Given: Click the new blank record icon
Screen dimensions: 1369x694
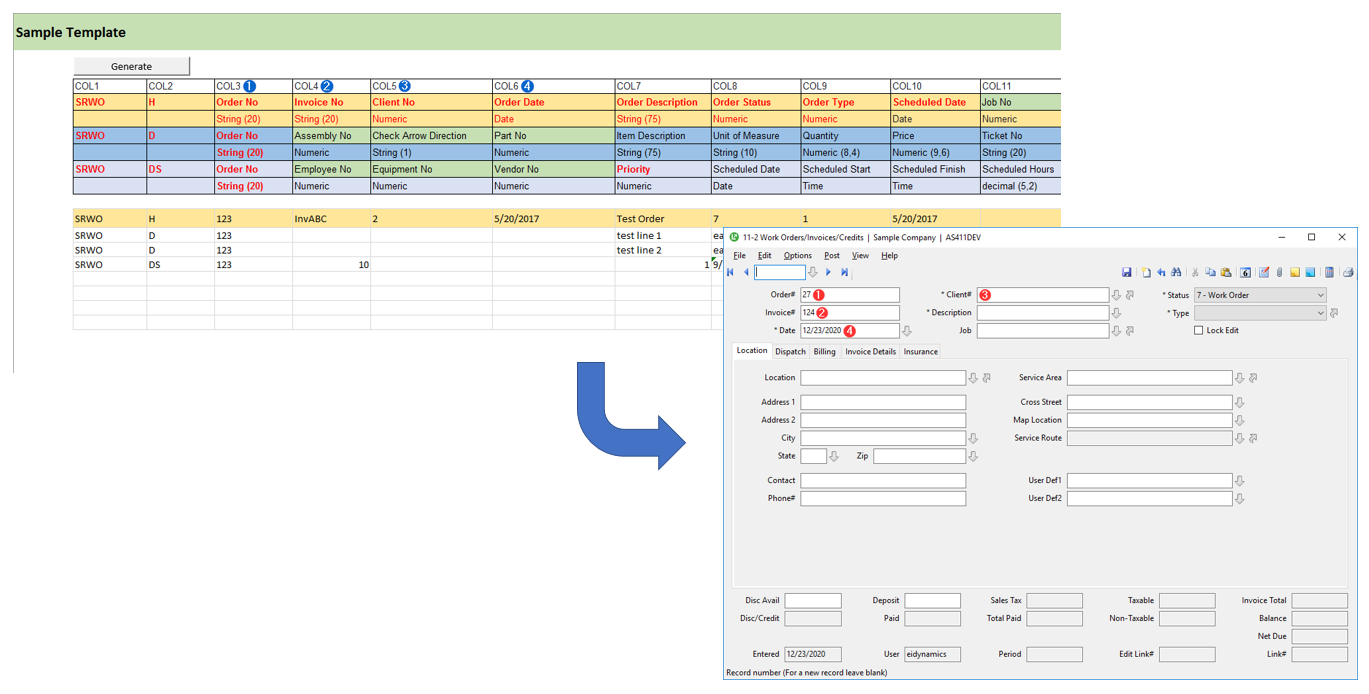Looking at the screenshot, I should 1146,272.
